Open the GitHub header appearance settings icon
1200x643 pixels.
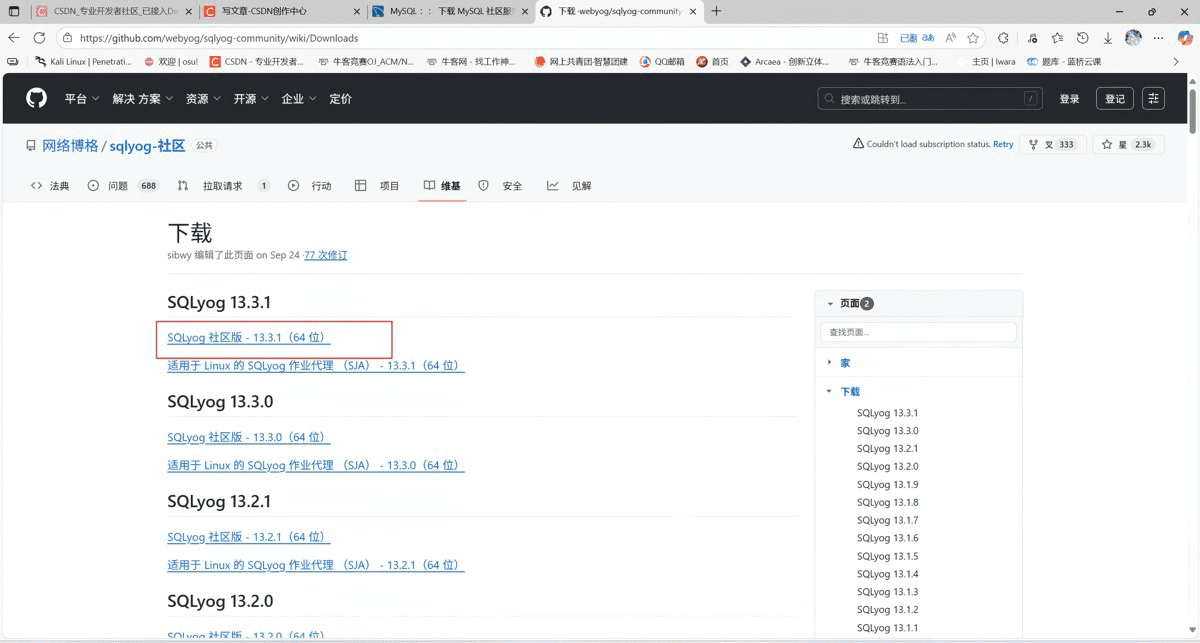pos(1154,98)
